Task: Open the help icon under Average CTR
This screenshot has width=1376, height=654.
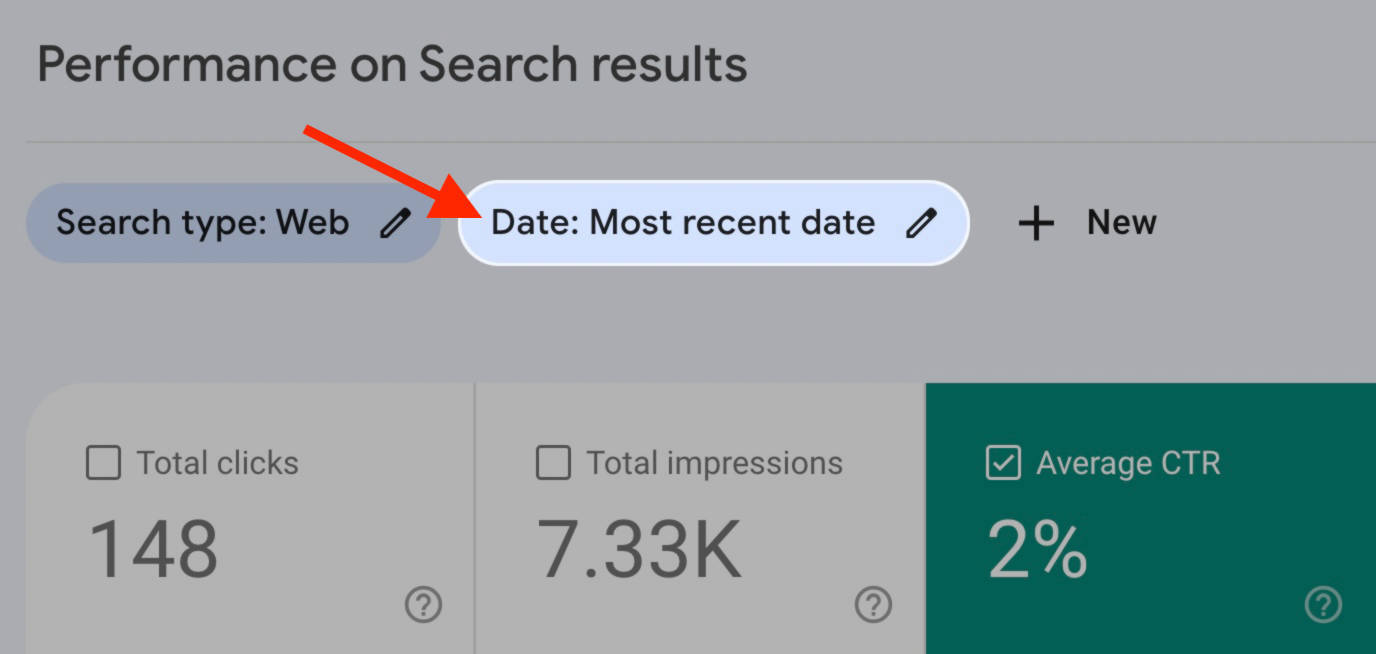Action: click(1322, 605)
